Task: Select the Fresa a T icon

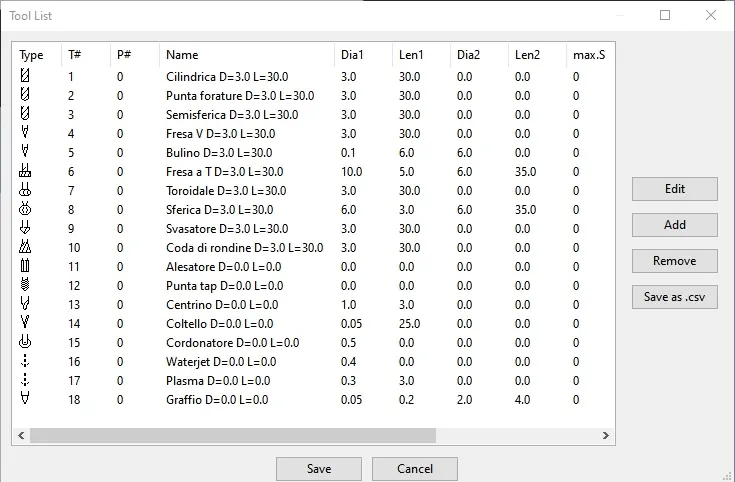Action: pyautogui.click(x=25, y=172)
